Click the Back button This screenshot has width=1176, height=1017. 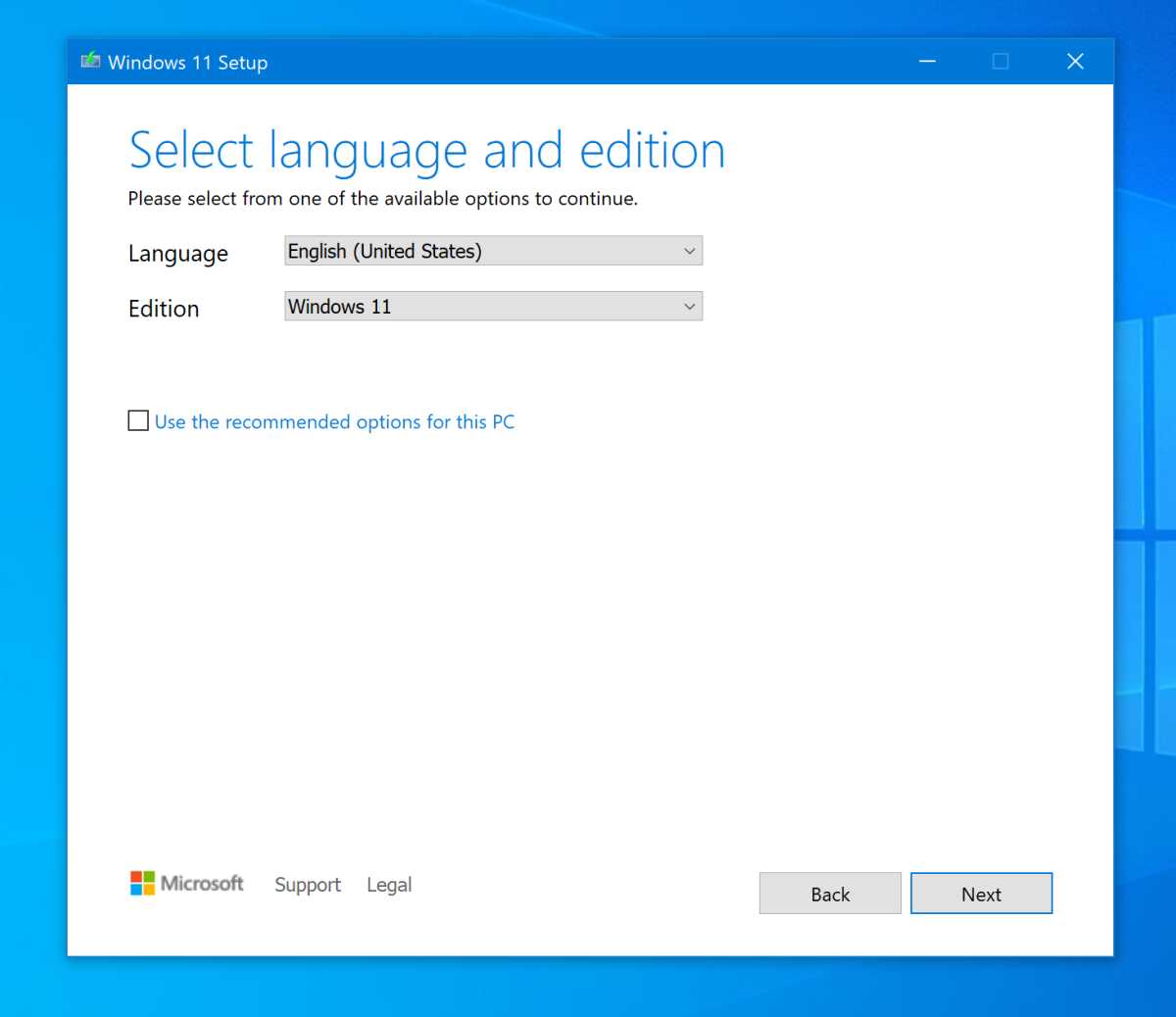click(x=829, y=894)
